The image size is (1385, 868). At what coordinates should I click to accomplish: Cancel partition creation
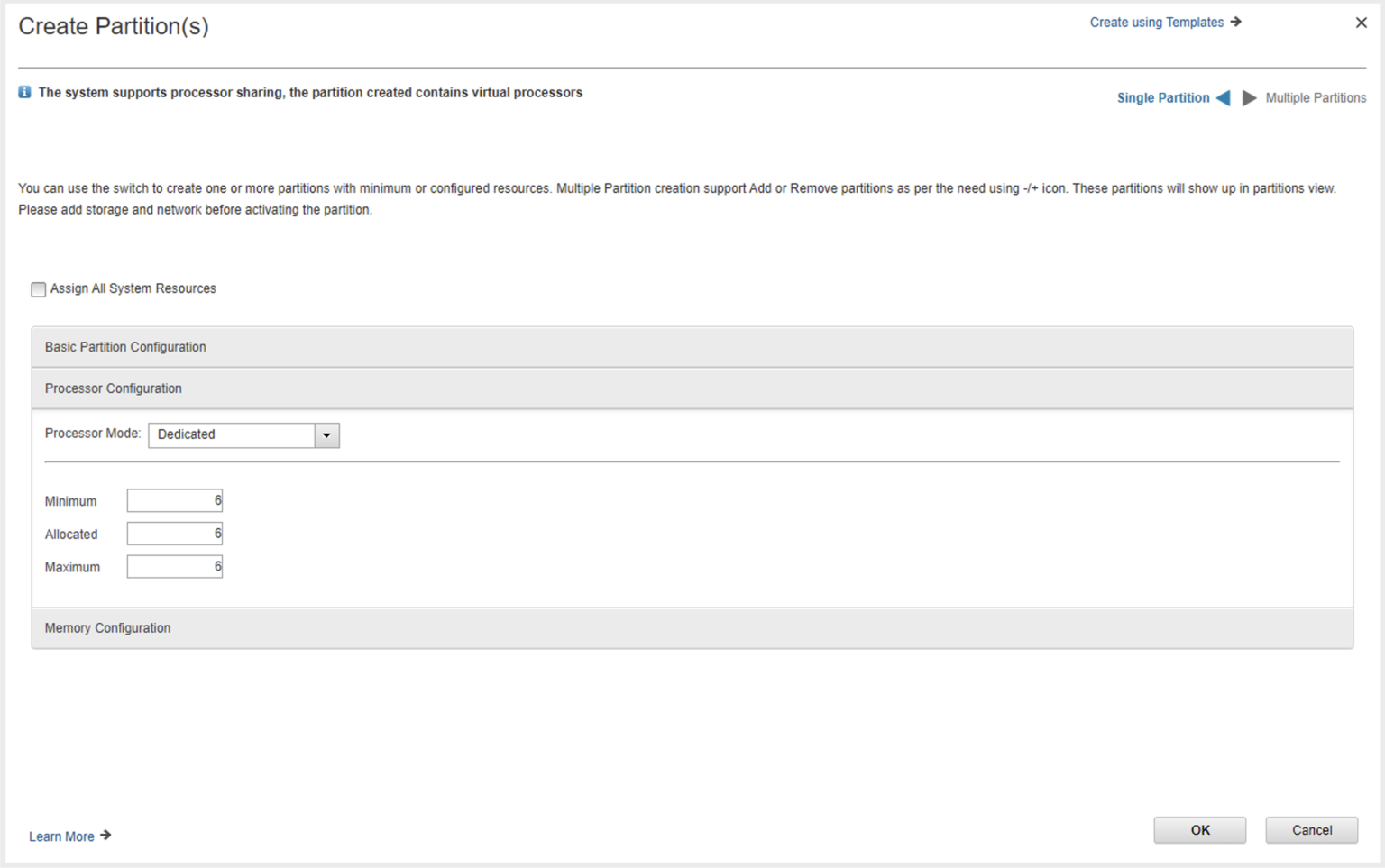click(1311, 829)
